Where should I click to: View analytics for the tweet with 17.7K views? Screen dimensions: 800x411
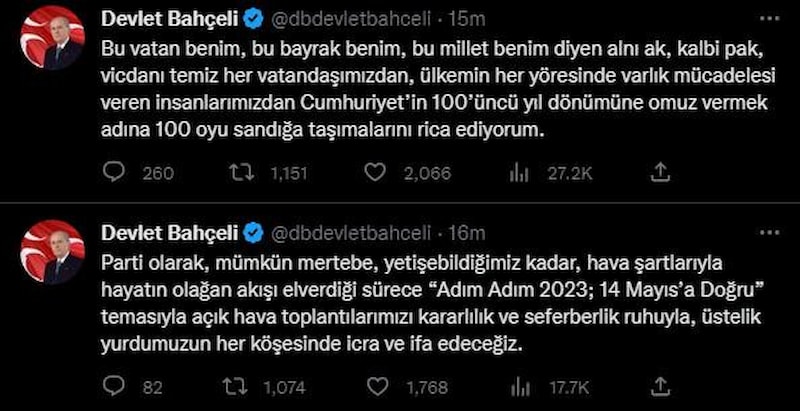[x=519, y=384]
